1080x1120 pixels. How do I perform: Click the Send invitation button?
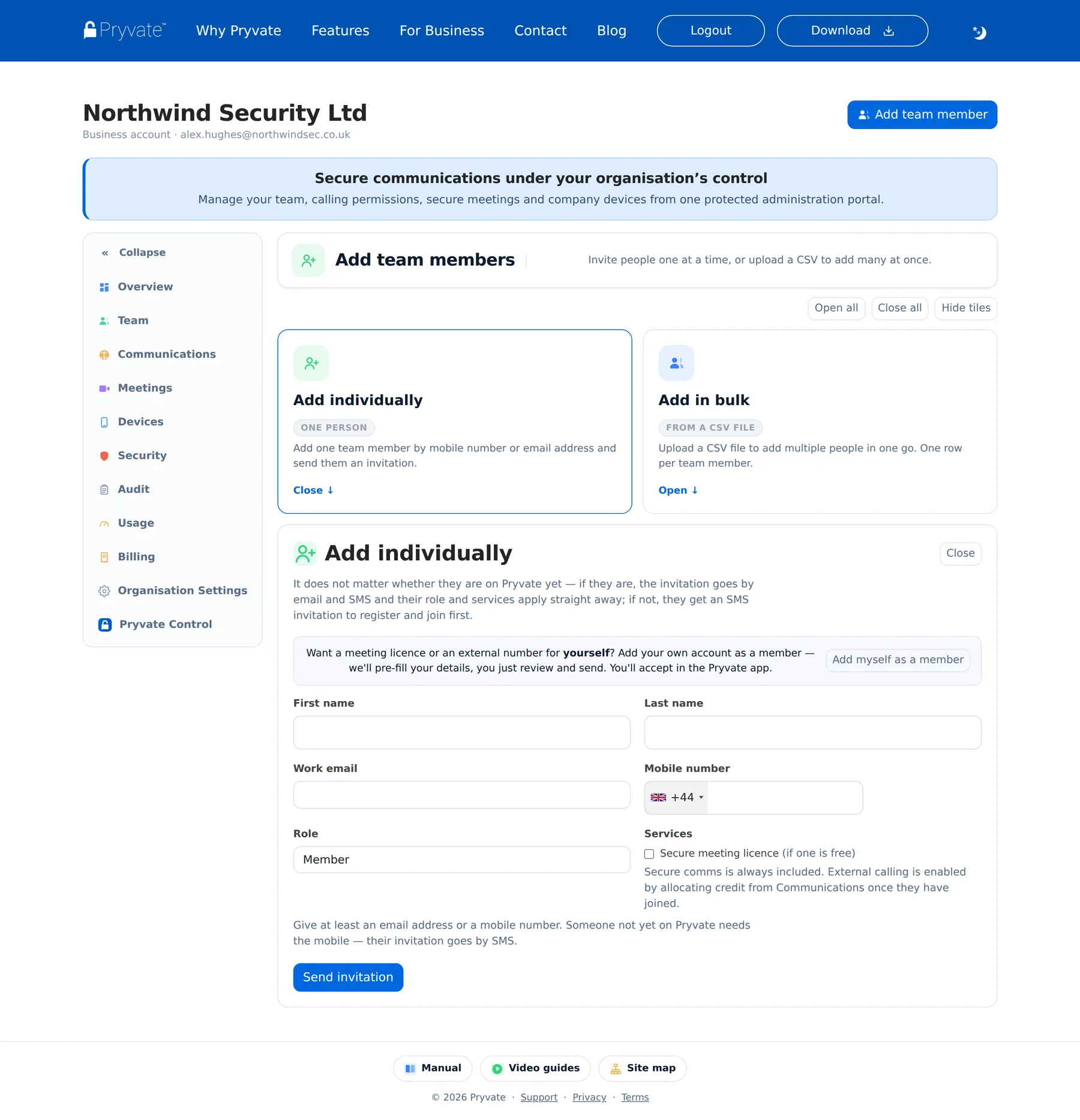348,977
